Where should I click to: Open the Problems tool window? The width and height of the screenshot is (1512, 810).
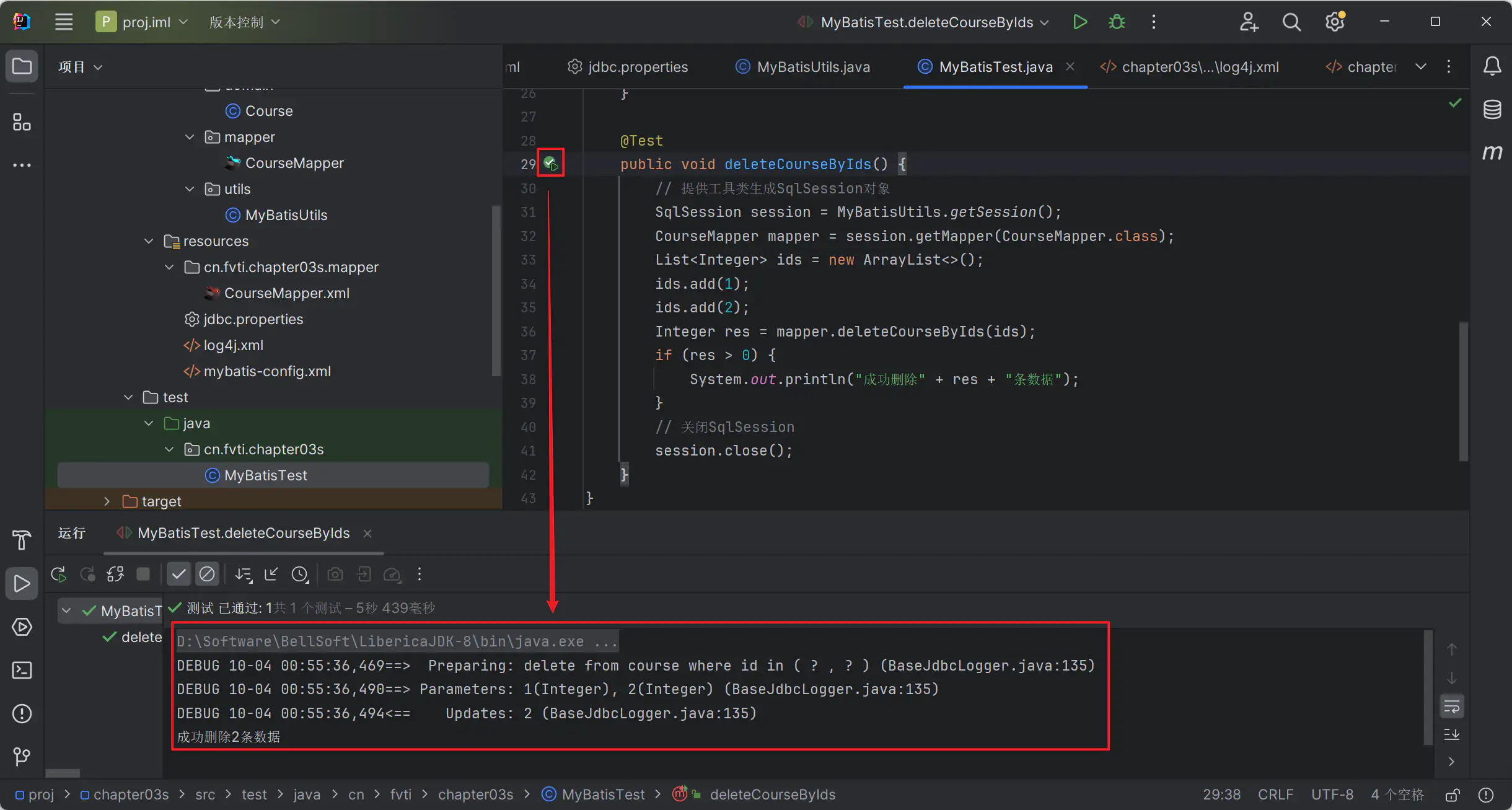point(22,713)
